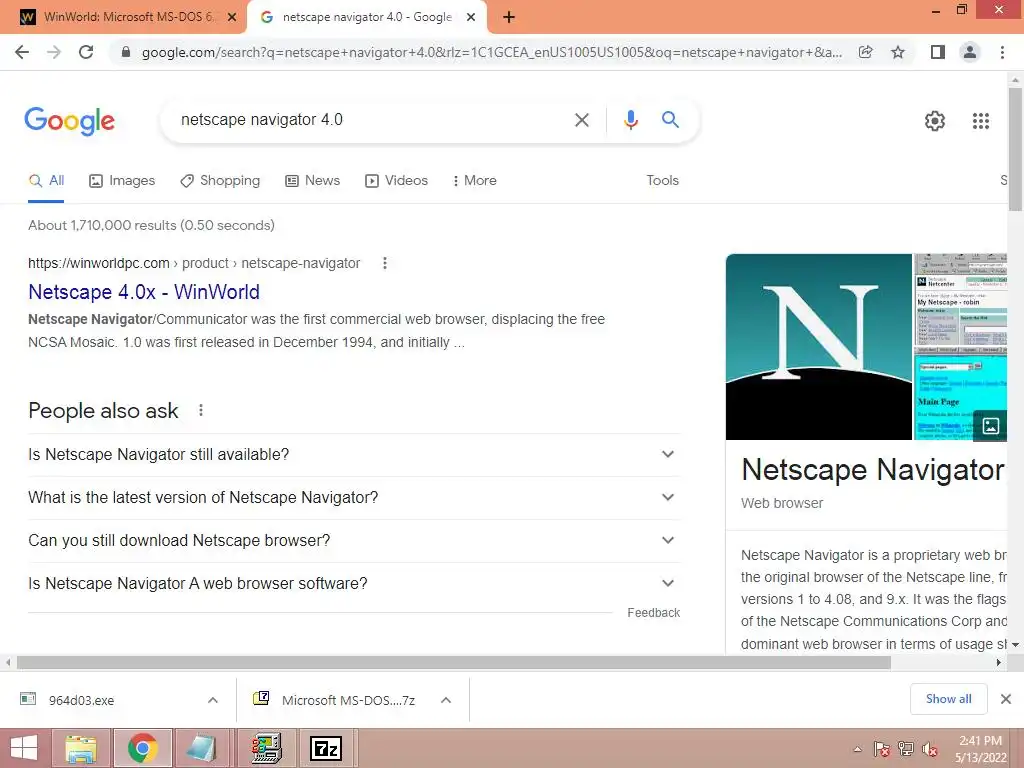Go back with the browser back arrow

coord(22,52)
